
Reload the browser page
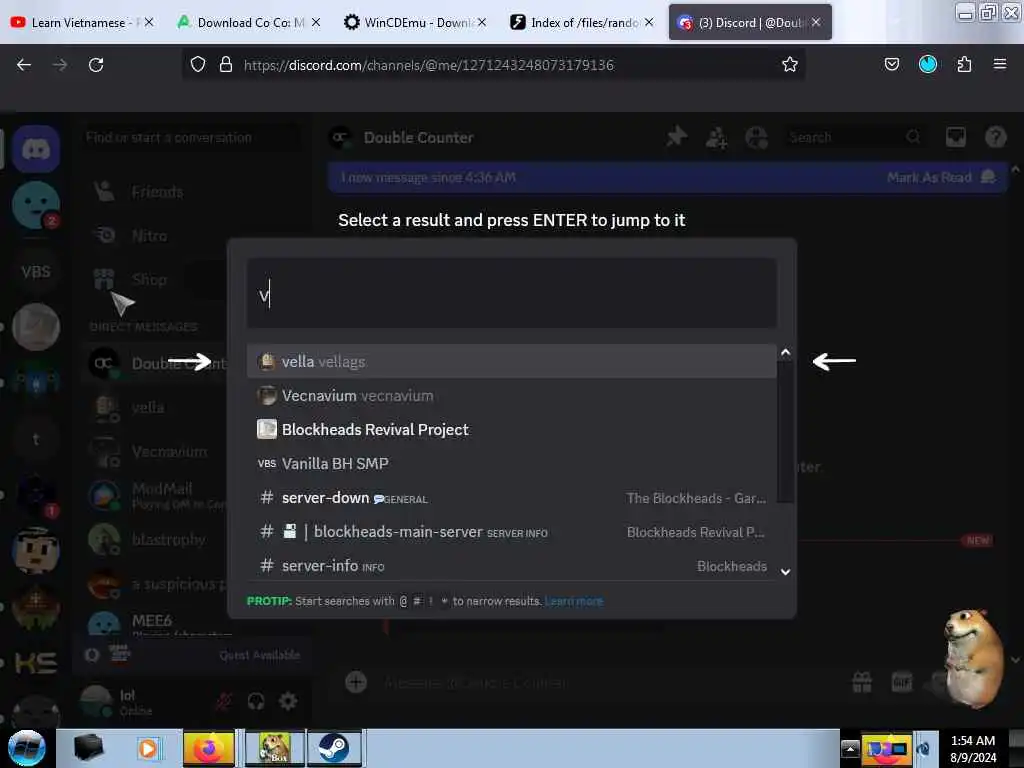[x=96, y=65]
